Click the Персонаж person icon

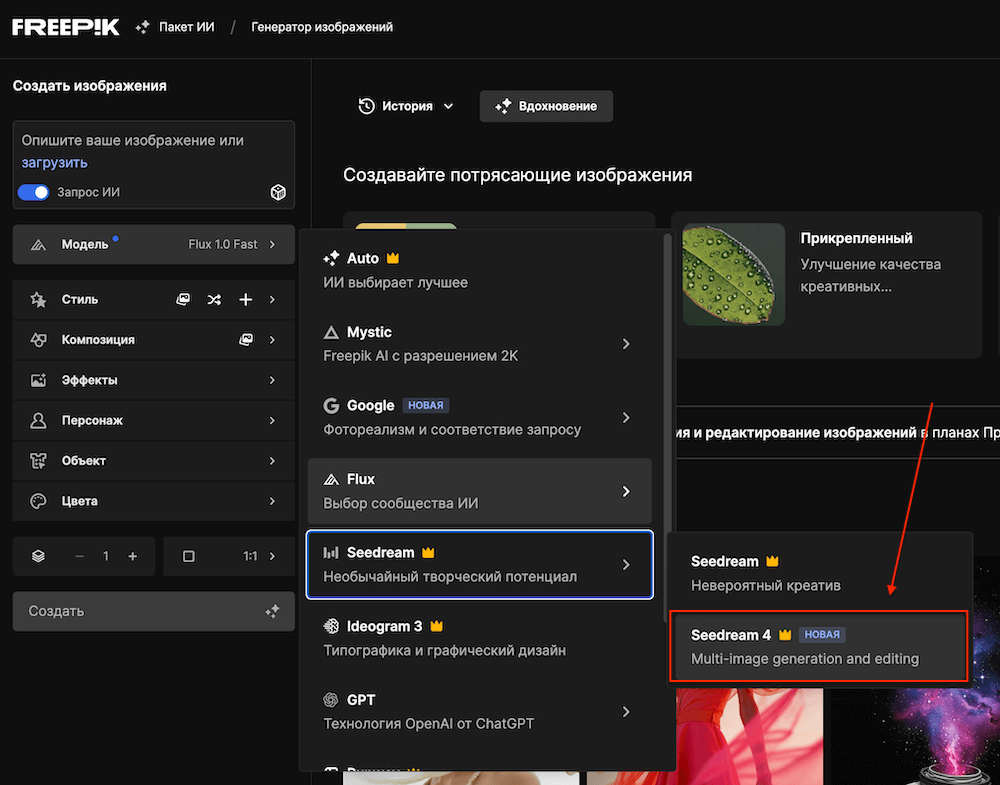(38, 420)
